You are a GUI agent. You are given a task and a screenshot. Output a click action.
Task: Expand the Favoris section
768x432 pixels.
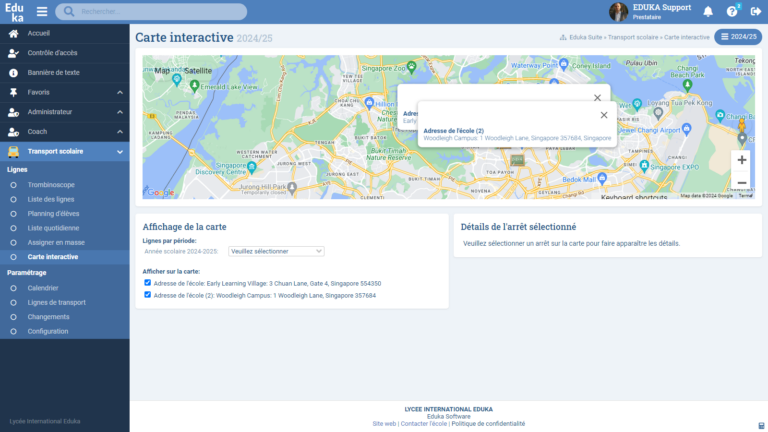coord(65,92)
